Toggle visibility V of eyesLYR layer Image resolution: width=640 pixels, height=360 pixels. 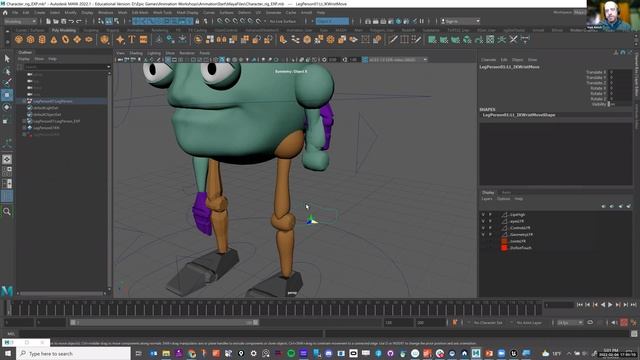pyautogui.click(x=483, y=221)
